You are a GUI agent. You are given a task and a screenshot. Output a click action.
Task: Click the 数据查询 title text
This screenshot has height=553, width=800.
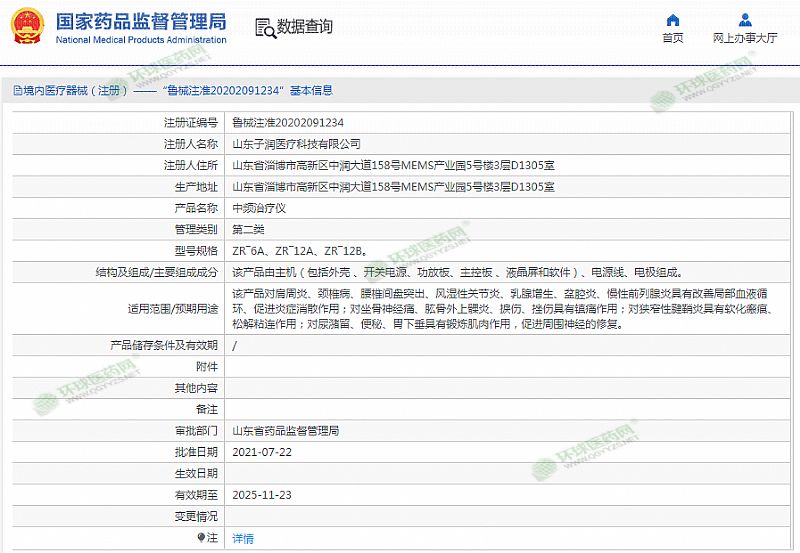(305, 27)
